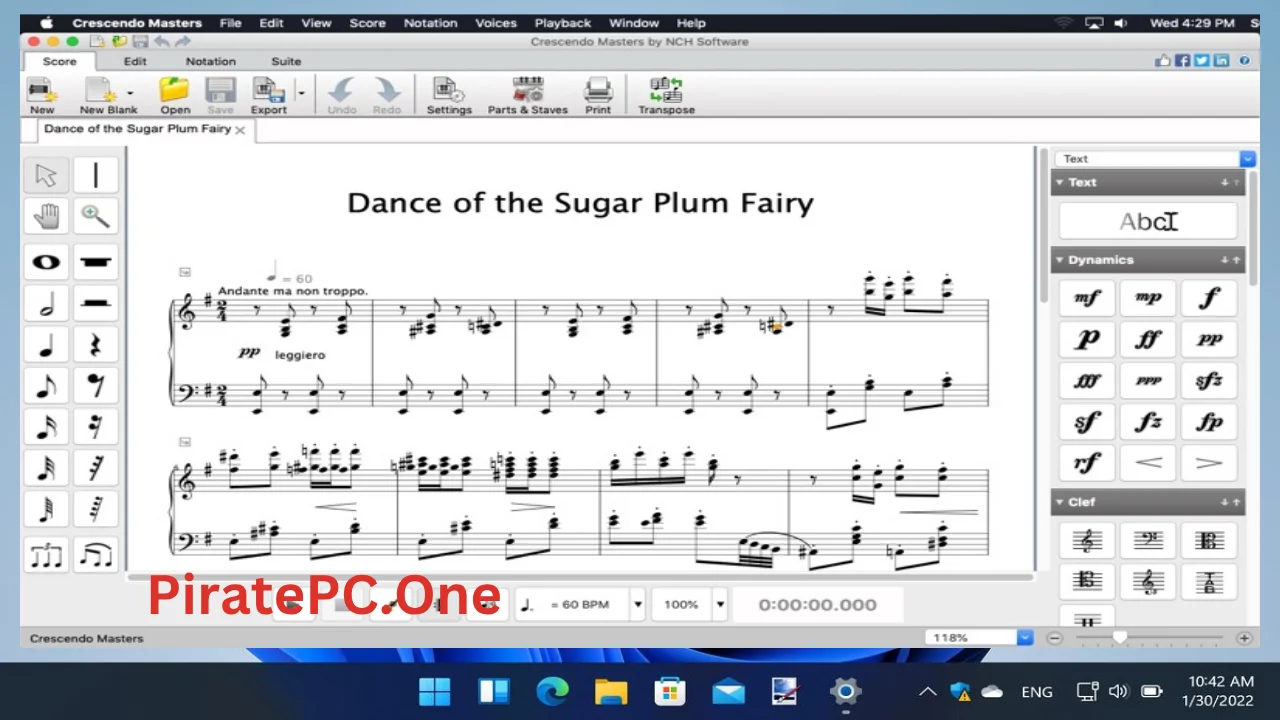
Task: Collapse the Clef palette section
Action: click(1059, 502)
